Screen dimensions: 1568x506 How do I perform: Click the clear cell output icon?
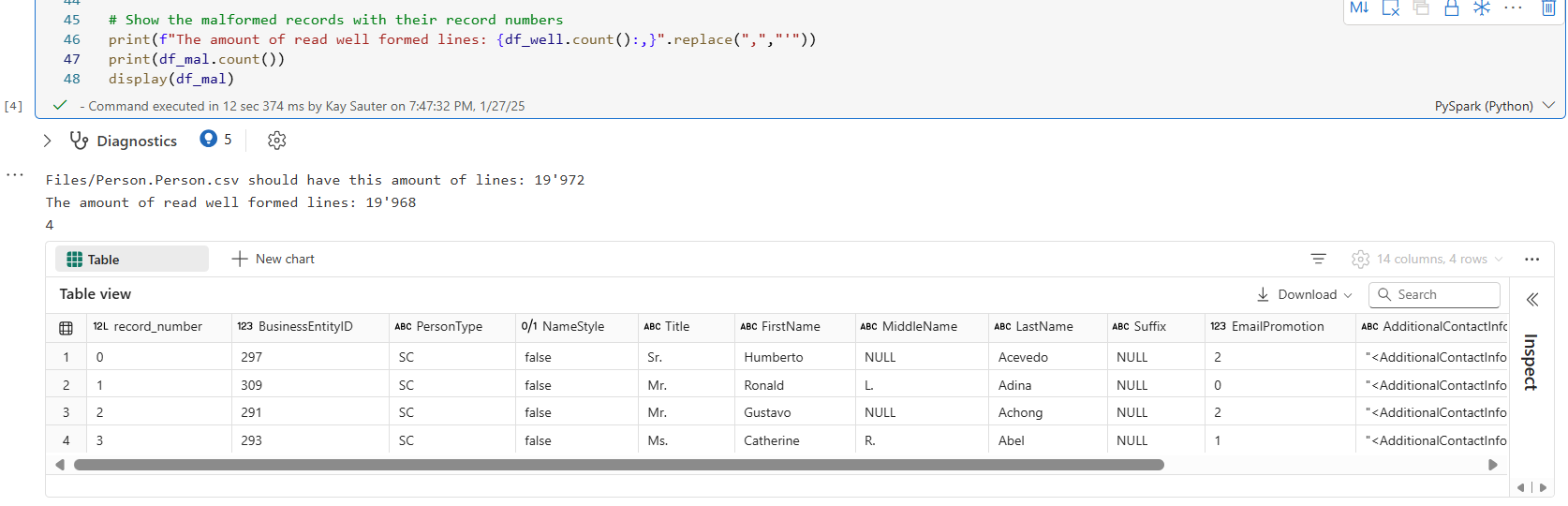point(1391,8)
